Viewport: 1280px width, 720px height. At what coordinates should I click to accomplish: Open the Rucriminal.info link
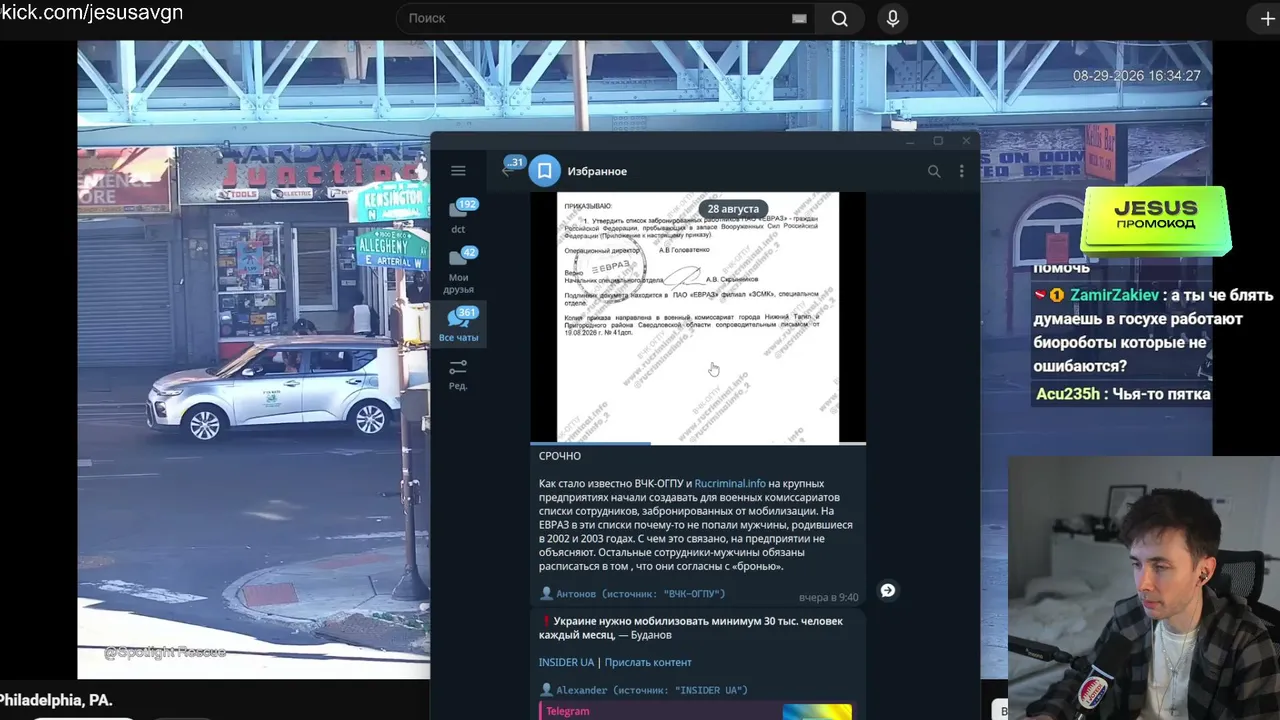(x=730, y=483)
